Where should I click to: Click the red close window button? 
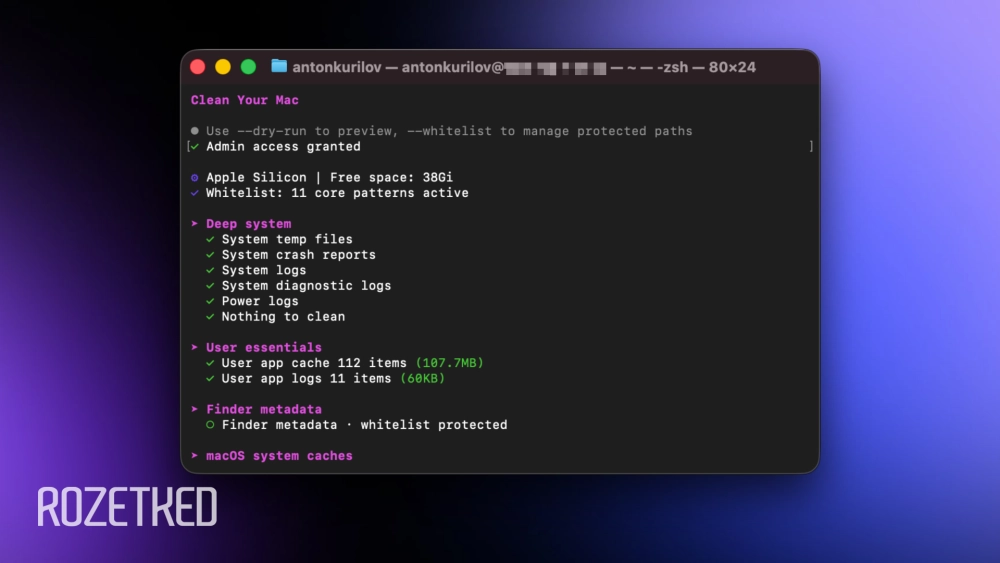[198, 67]
